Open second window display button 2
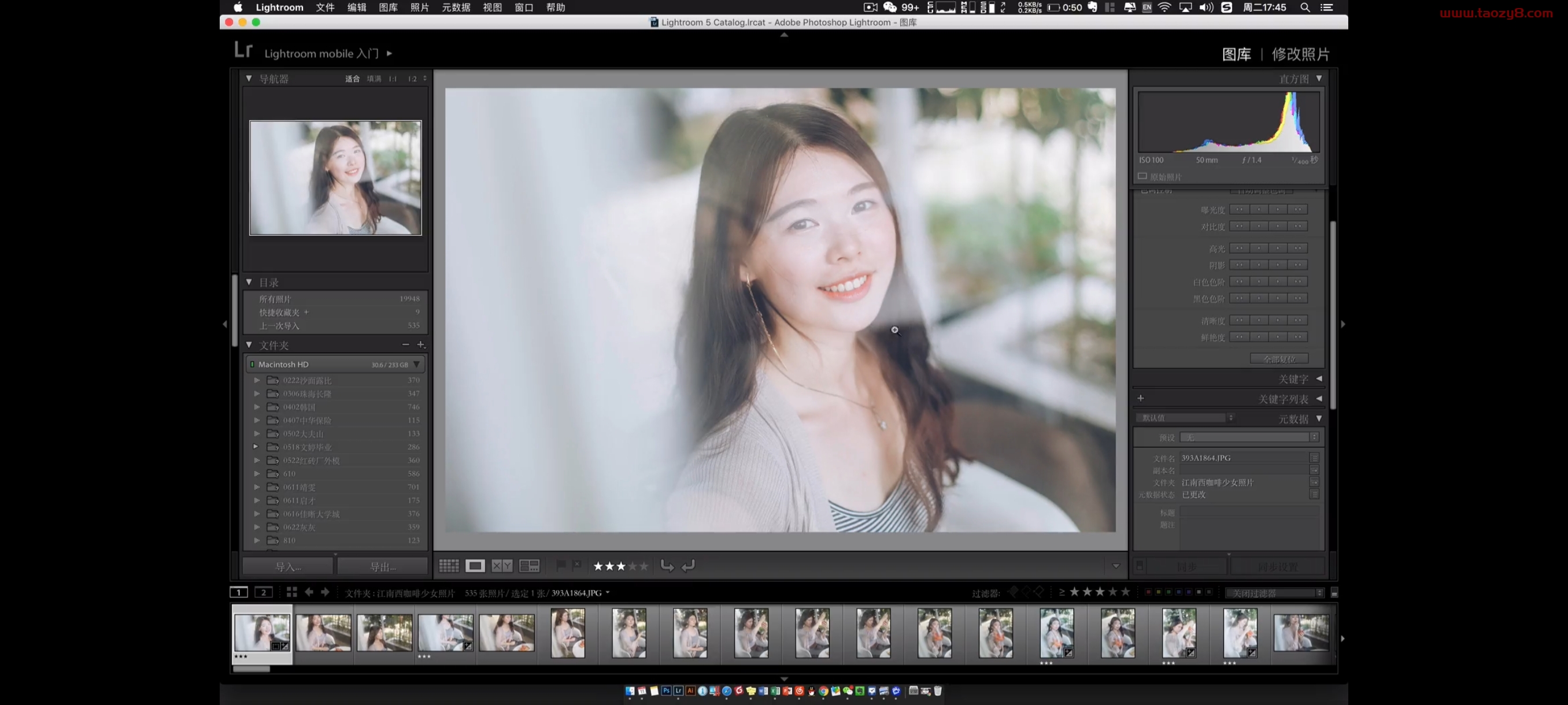1568x705 pixels. point(264,592)
